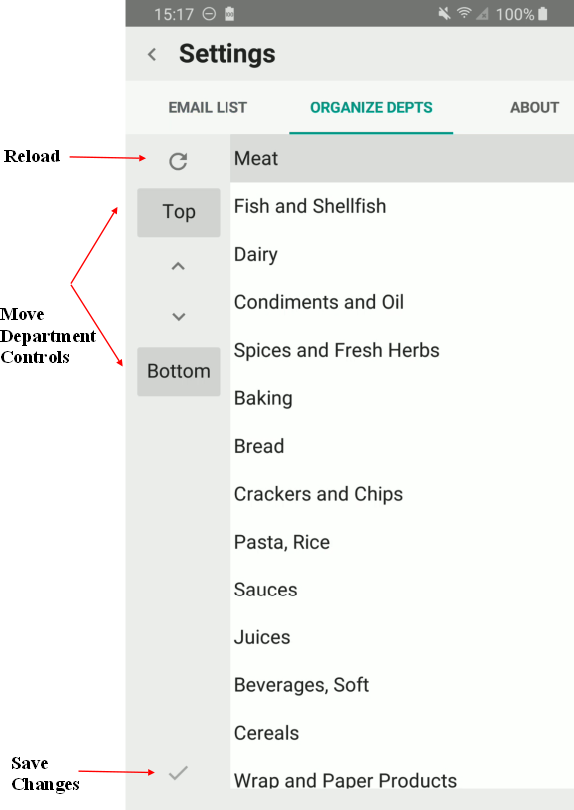Tap the battery icon in status bar

(542, 13)
